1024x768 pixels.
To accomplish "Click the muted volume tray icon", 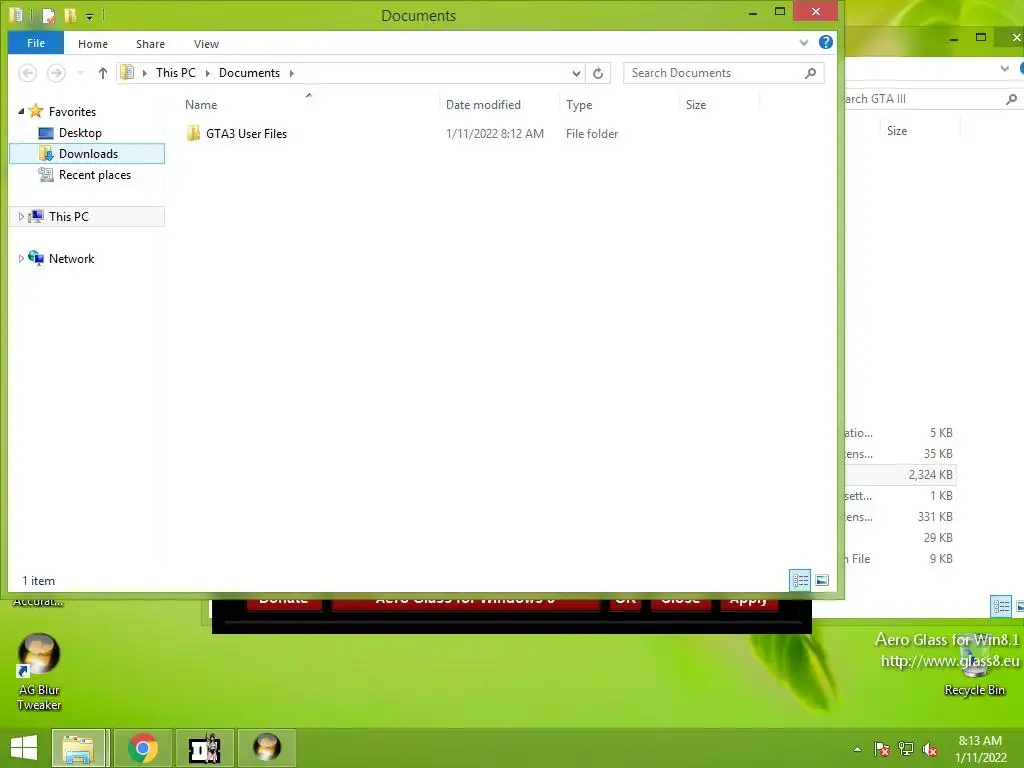I will pos(930,749).
